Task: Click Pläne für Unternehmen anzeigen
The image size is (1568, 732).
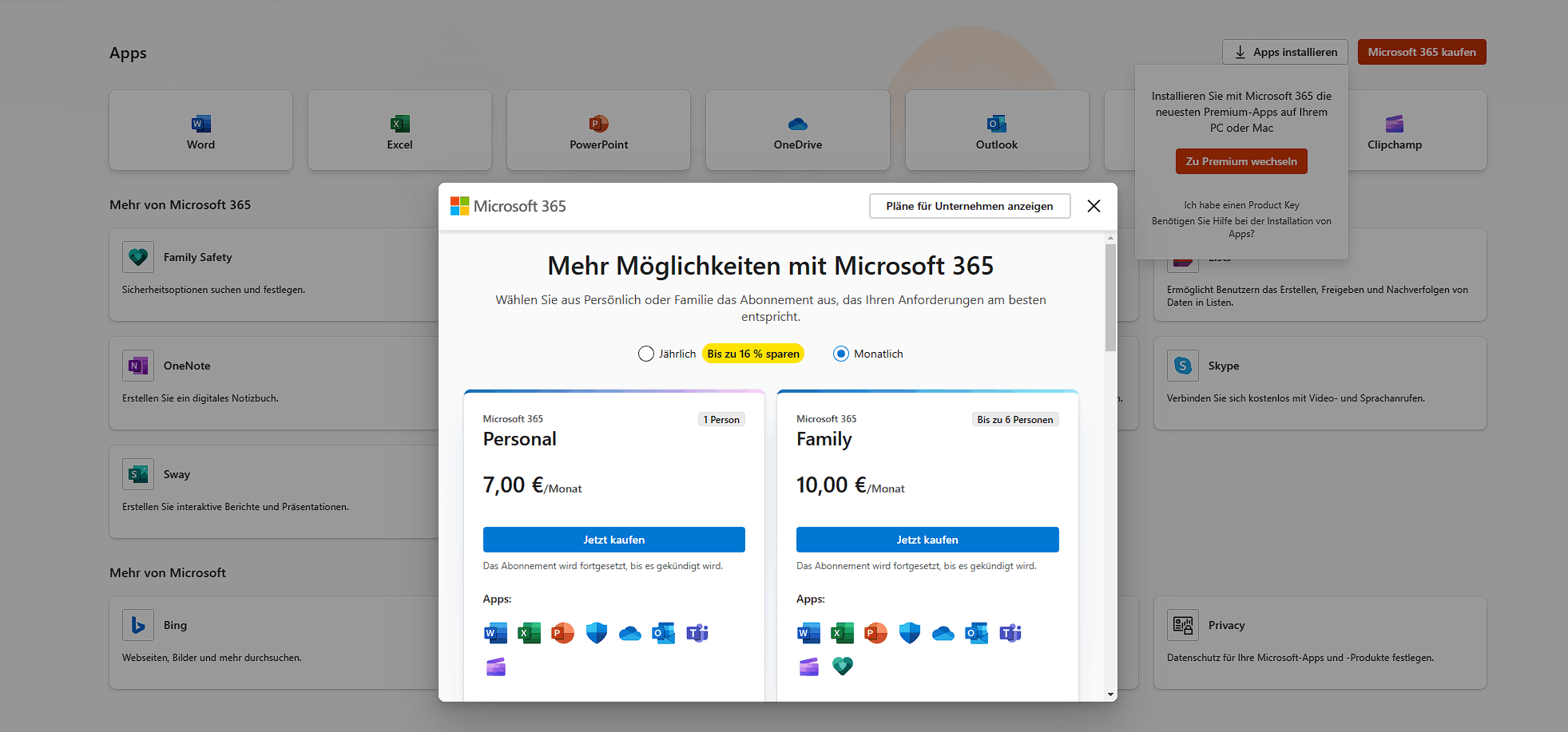Action: coord(970,206)
